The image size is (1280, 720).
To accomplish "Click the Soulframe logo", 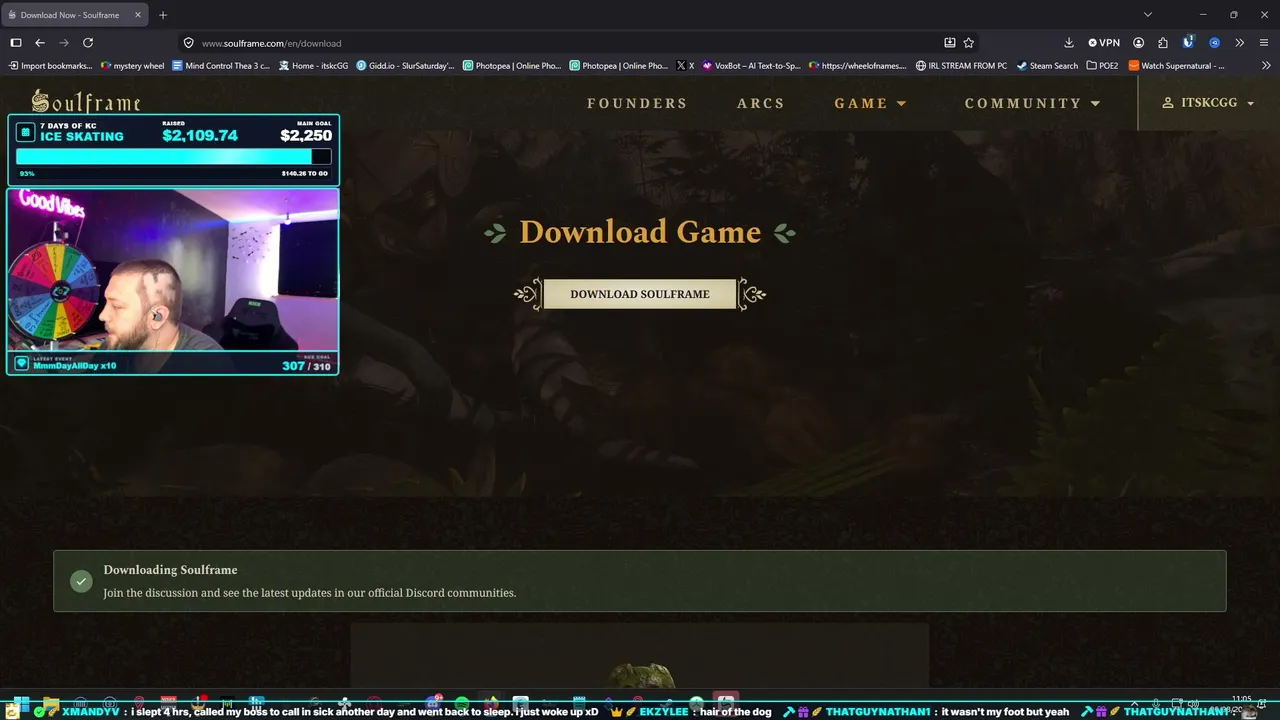I will click(86, 101).
